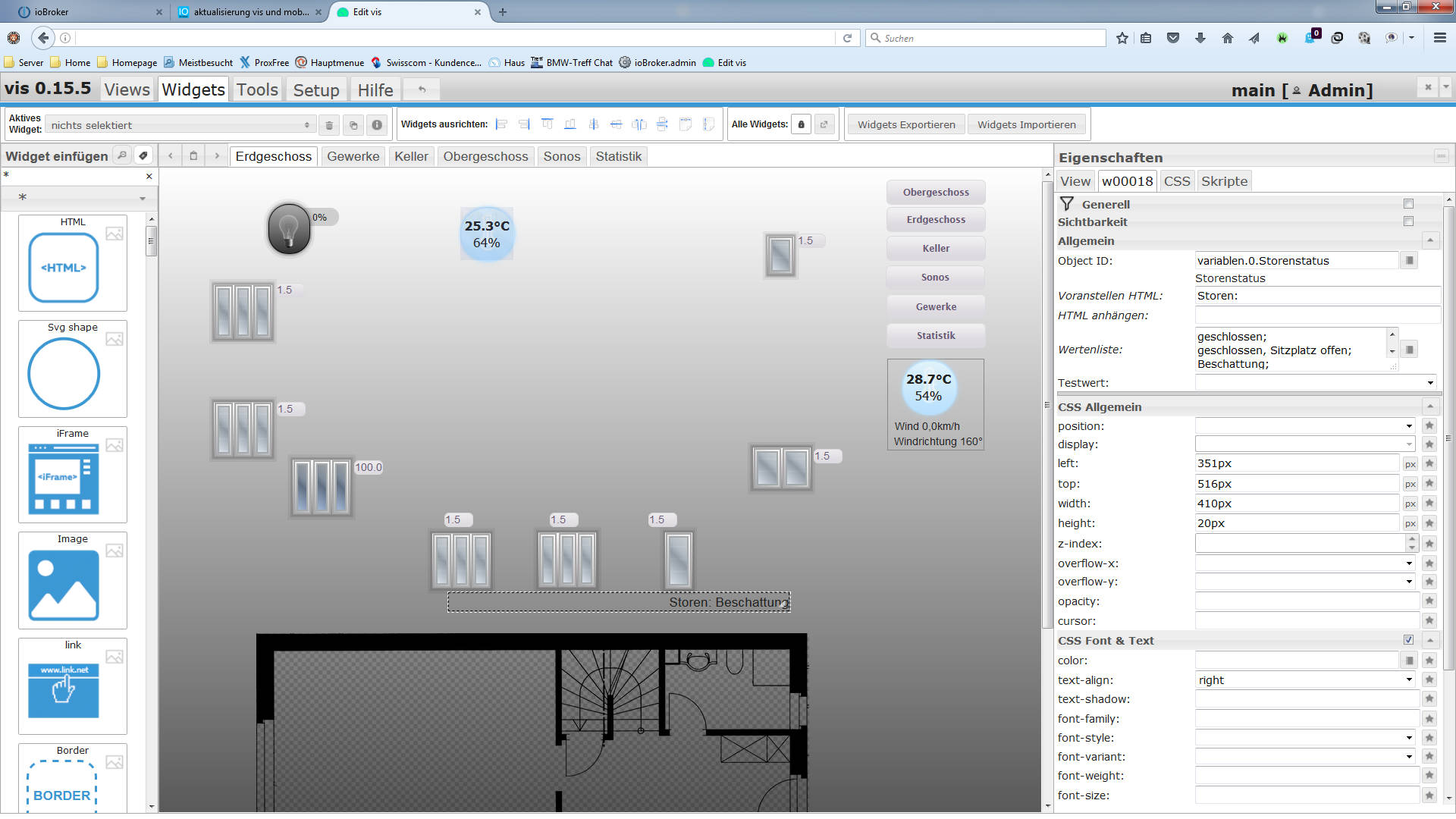Open the color picker for color field

point(1409,661)
